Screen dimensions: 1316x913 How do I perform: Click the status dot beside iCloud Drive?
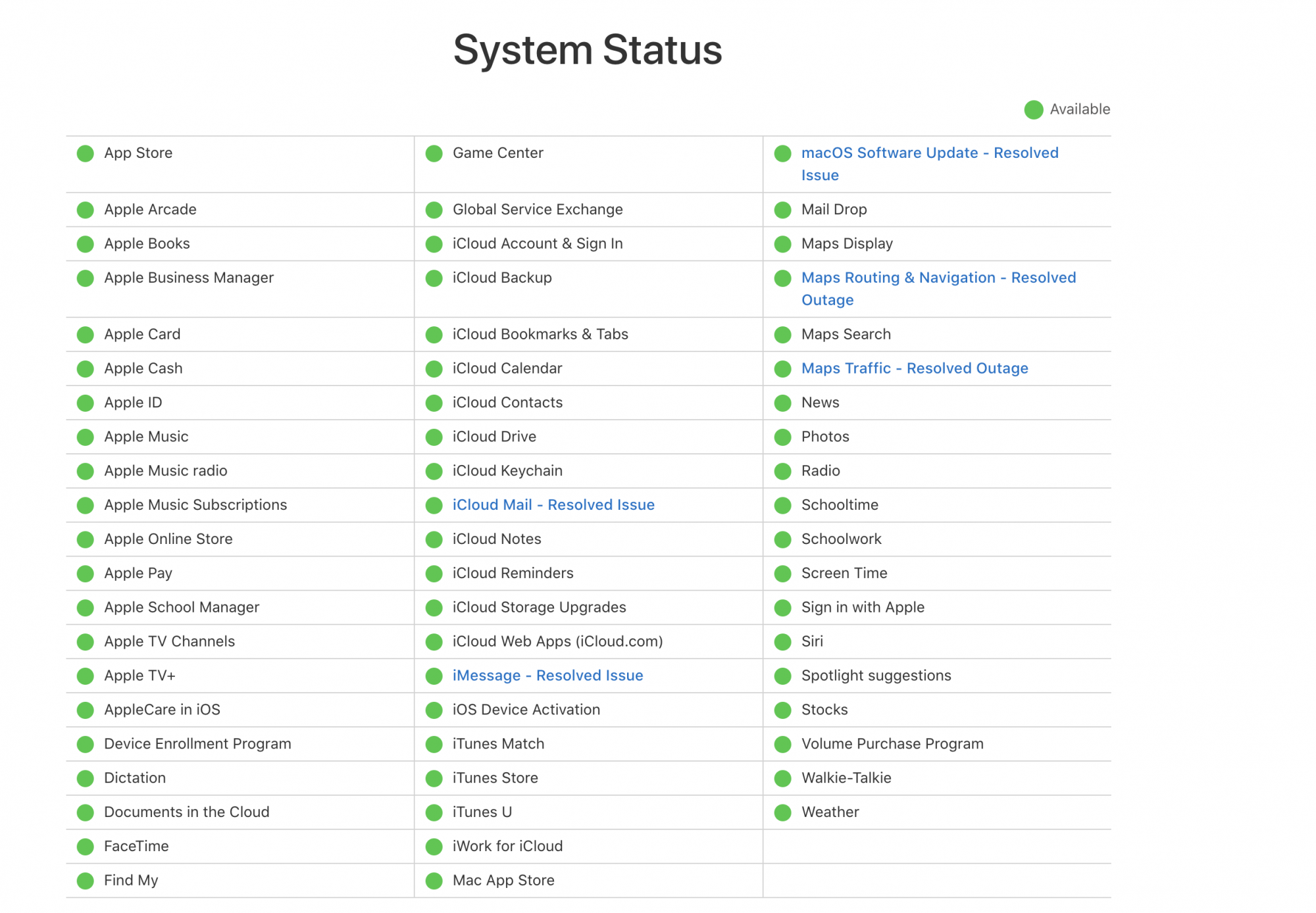pos(434,437)
